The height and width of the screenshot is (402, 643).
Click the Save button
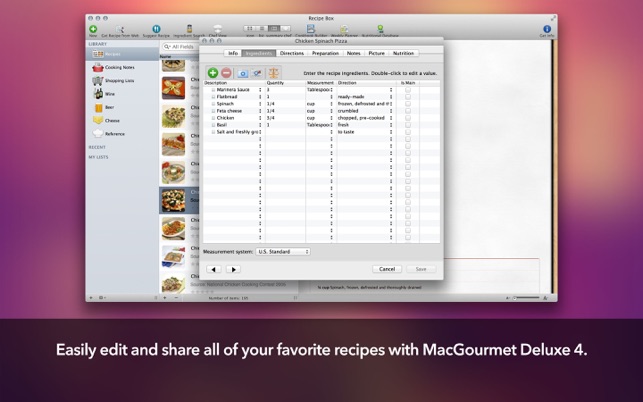[421, 269]
